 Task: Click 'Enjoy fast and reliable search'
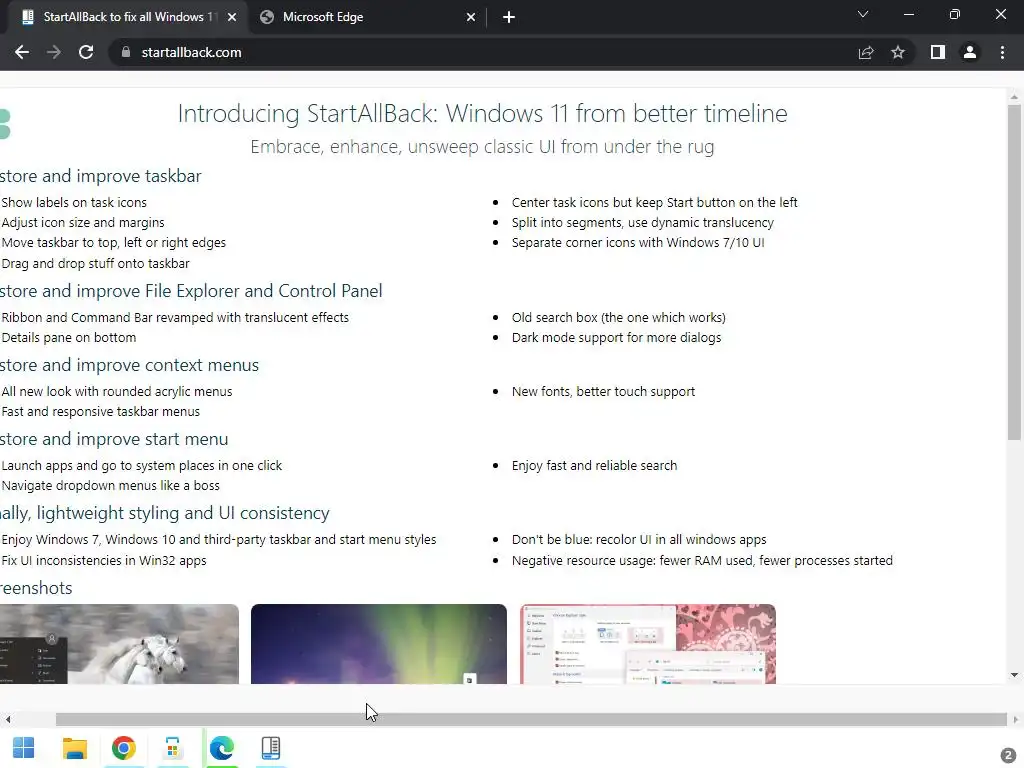pyautogui.click(x=594, y=466)
